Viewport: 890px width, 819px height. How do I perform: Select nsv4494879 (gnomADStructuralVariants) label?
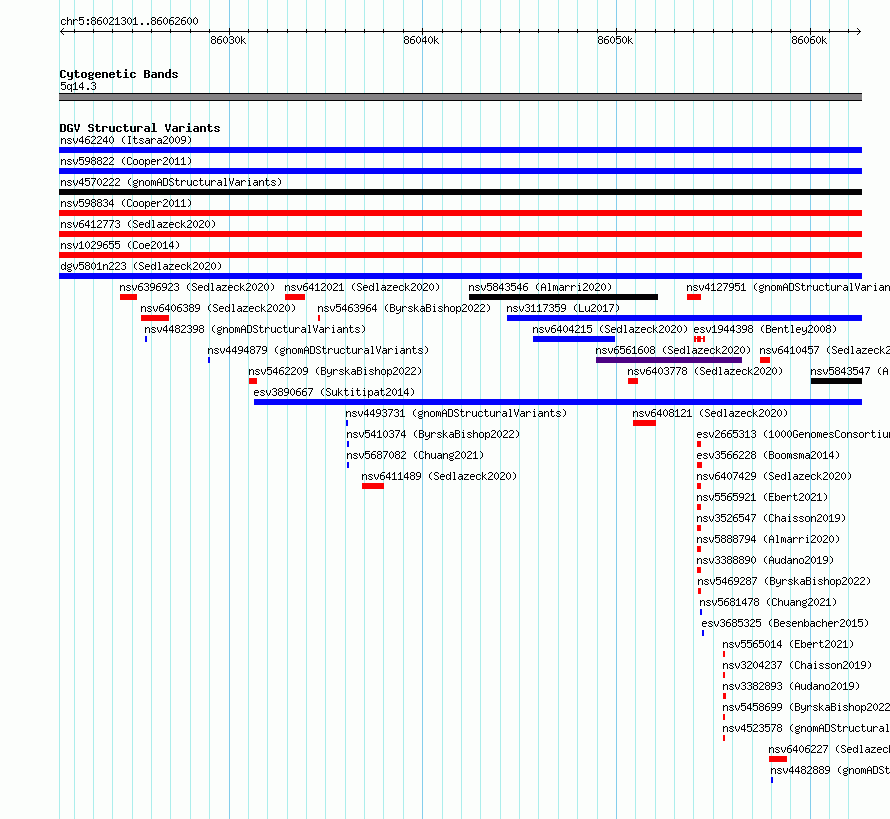point(318,350)
